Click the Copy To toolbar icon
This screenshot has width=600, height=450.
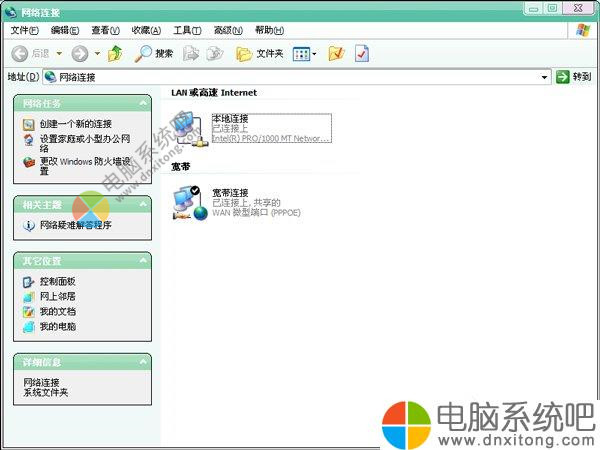coord(215,54)
